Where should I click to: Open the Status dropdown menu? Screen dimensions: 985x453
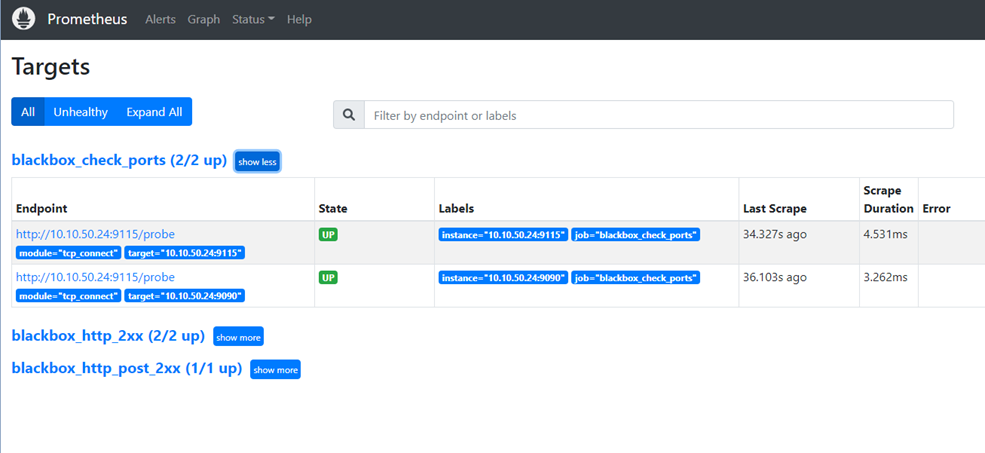coord(253,19)
